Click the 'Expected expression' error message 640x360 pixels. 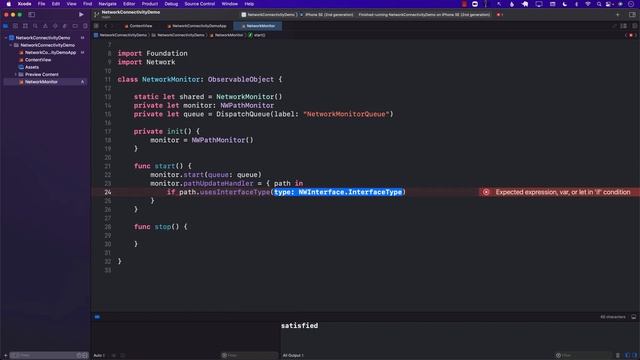563,192
